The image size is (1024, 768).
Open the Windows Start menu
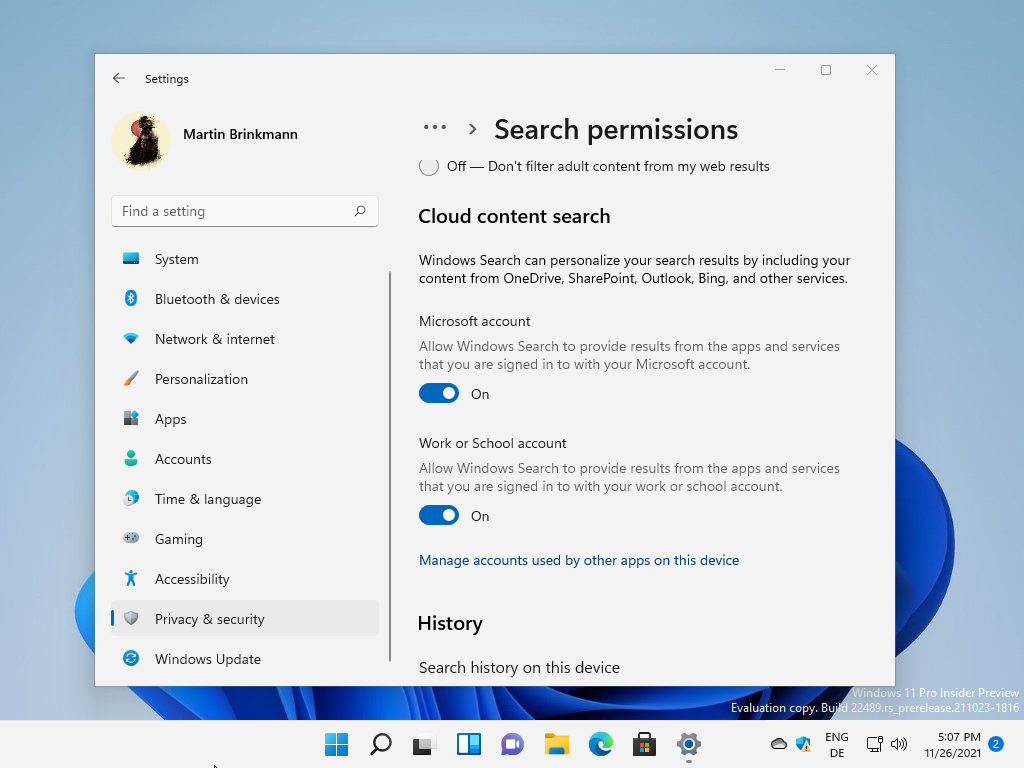point(337,744)
